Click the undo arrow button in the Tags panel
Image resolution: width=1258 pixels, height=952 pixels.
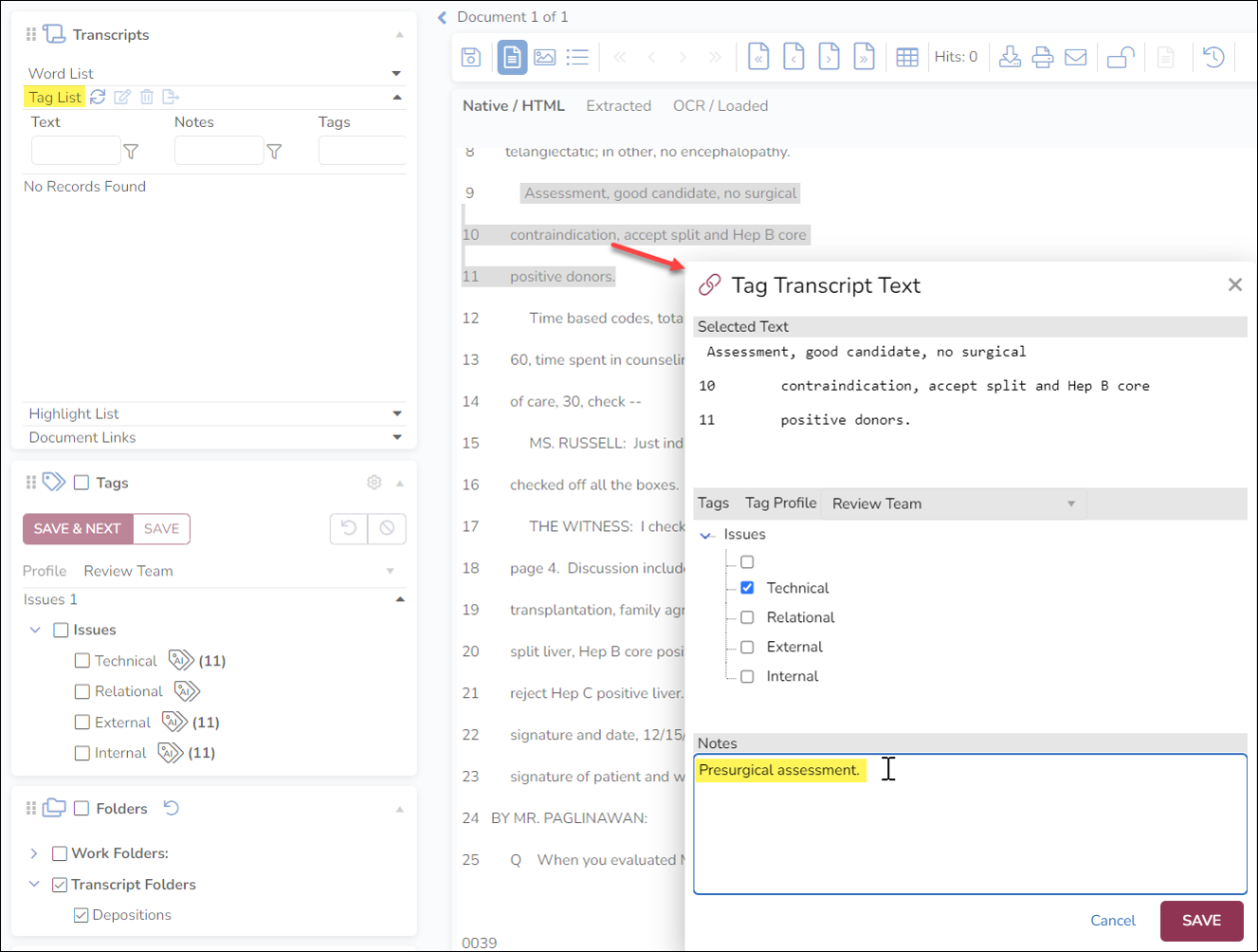click(349, 528)
